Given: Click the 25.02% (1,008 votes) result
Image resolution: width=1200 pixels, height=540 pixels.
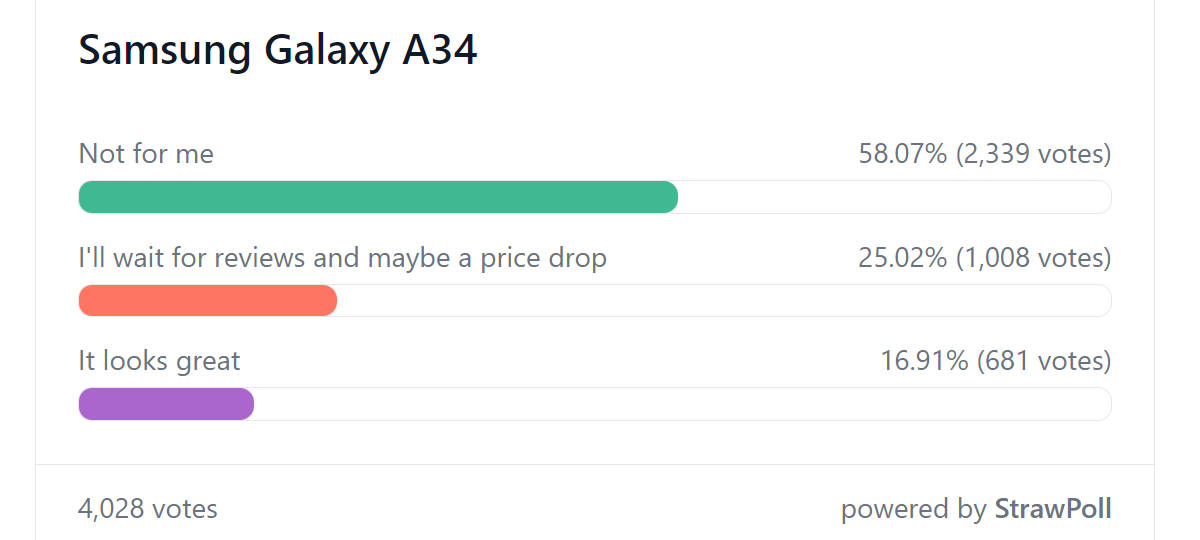Looking at the screenshot, I should (985, 258).
